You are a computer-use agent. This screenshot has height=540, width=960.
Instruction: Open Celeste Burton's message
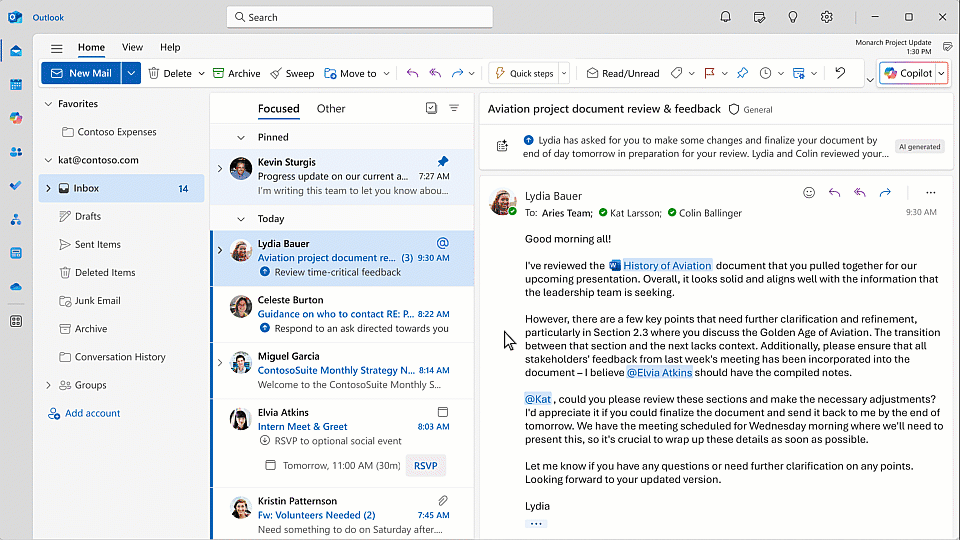[x=343, y=314]
